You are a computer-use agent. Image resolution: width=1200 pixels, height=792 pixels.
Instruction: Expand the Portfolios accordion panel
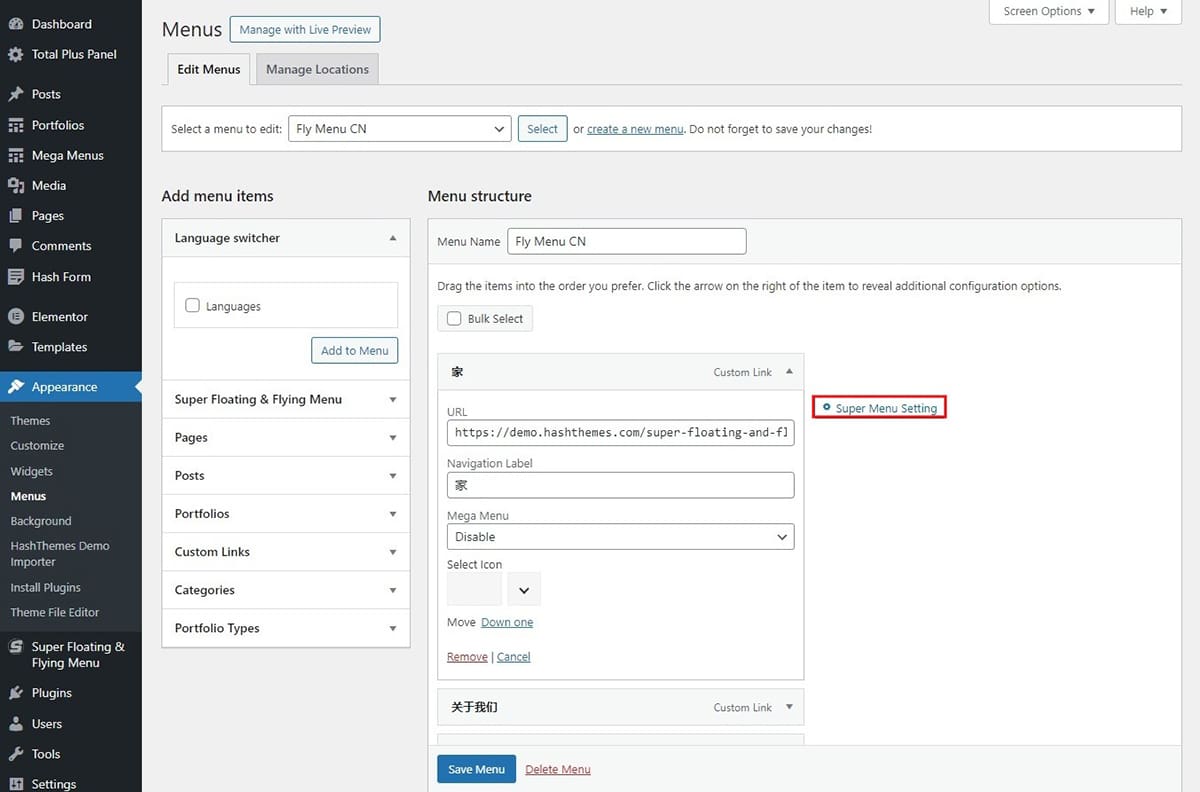286,513
